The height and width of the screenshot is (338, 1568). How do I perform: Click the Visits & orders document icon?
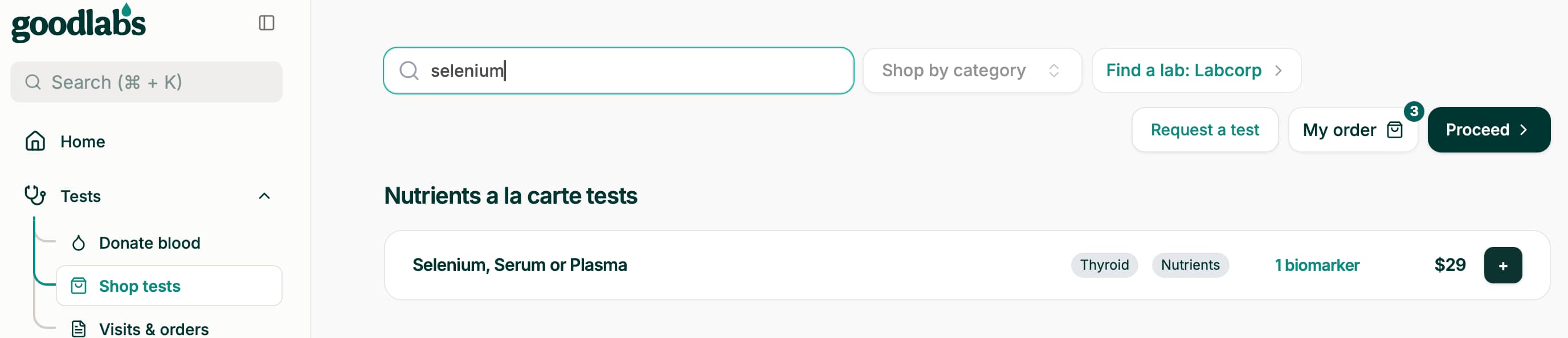coord(79,329)
